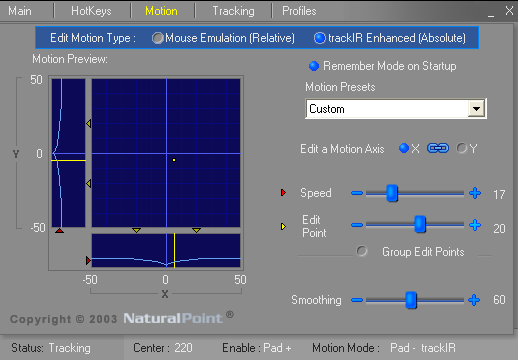
Task: Close the window with the X button
Action: coord(509,11)
